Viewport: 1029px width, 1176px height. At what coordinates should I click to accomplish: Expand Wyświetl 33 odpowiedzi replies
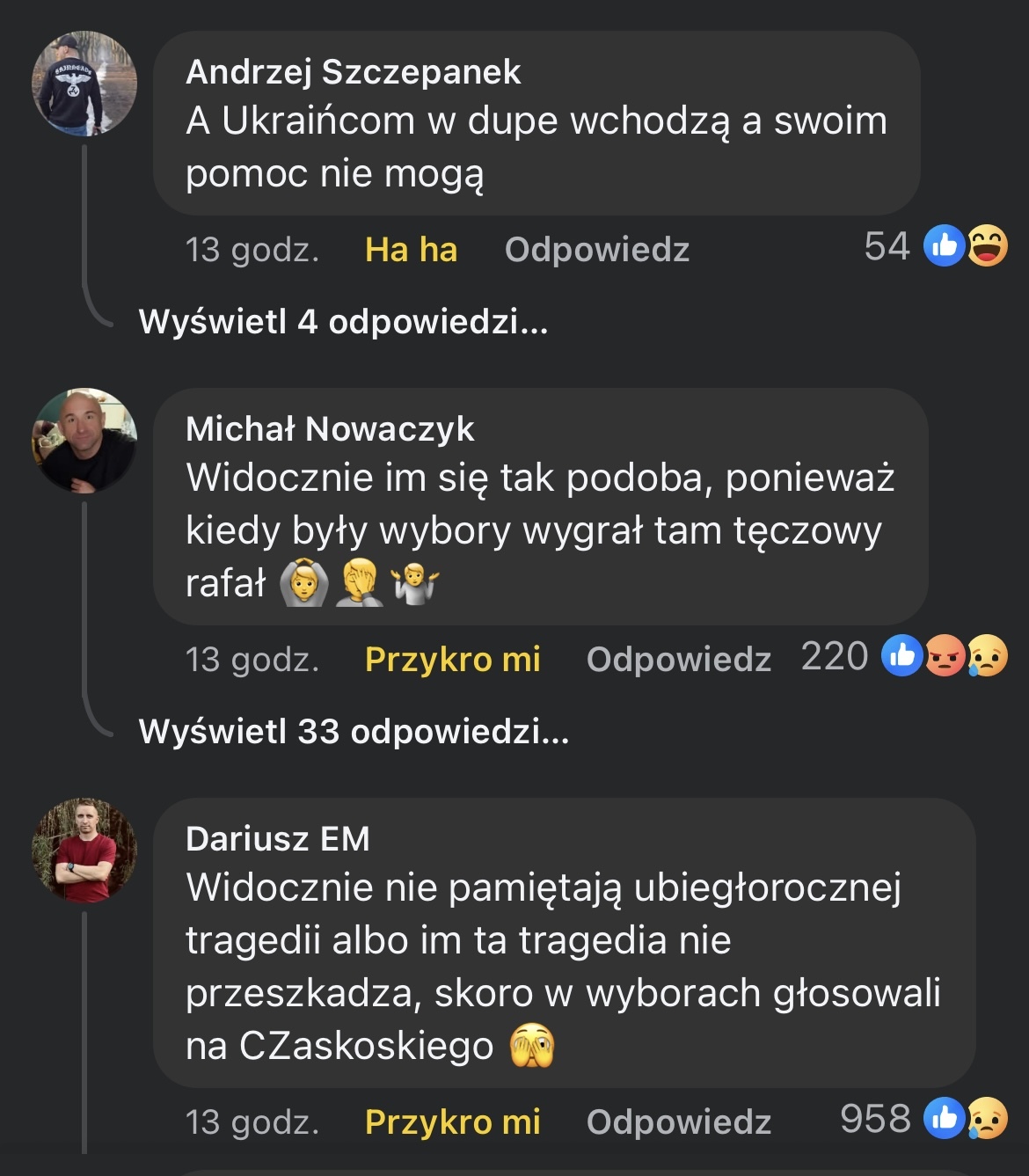click(x=354, y=732)
